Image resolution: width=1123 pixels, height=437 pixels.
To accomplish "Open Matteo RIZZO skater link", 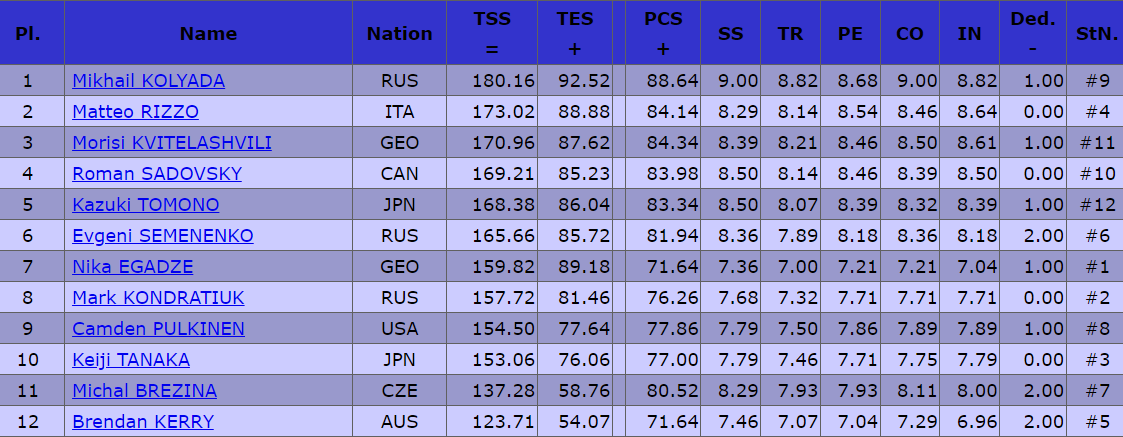I will tap(135, 112).
